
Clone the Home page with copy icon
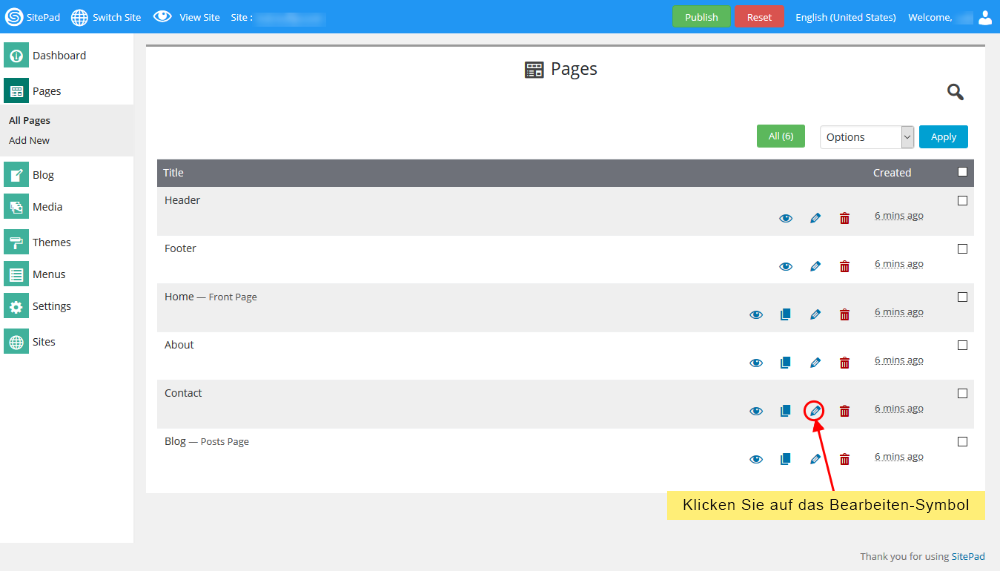coord(785,315)
